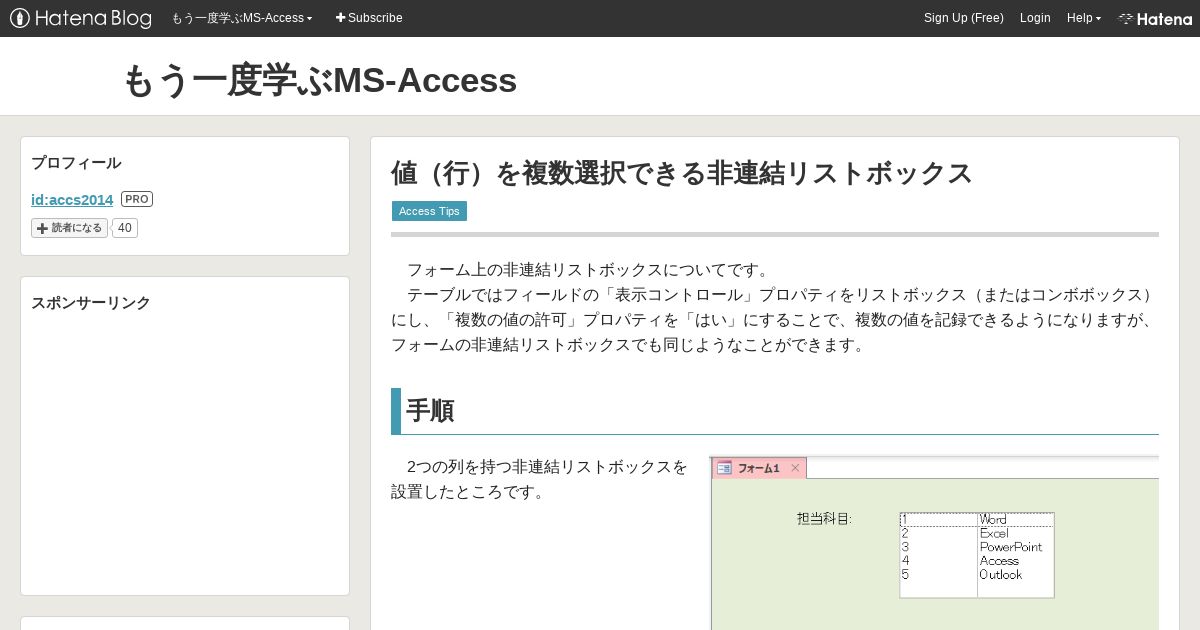Click the plus icon on the Subscribe button

click(341, 18)
